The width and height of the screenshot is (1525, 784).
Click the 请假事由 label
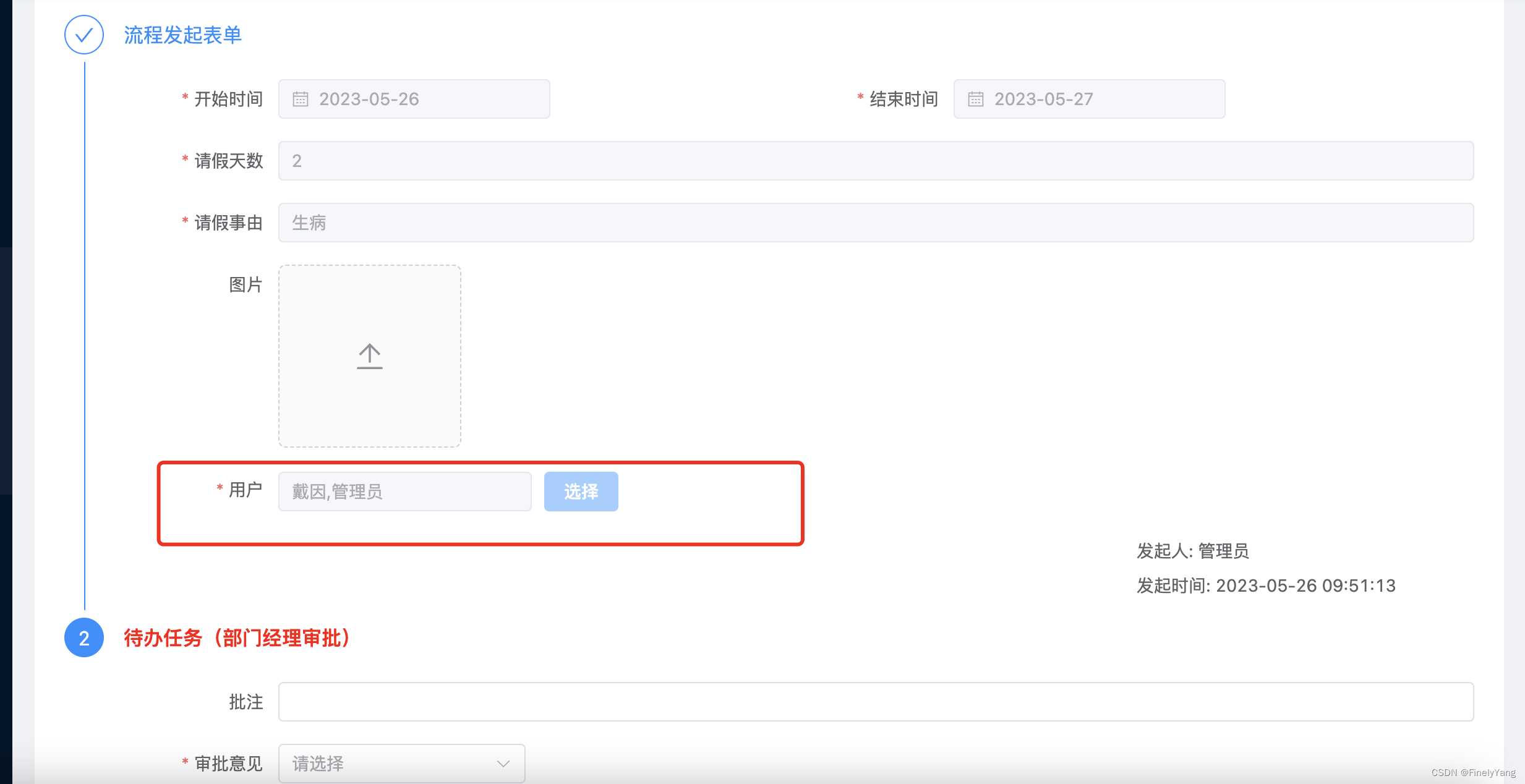pyautogui.click(x=229, y=223)
